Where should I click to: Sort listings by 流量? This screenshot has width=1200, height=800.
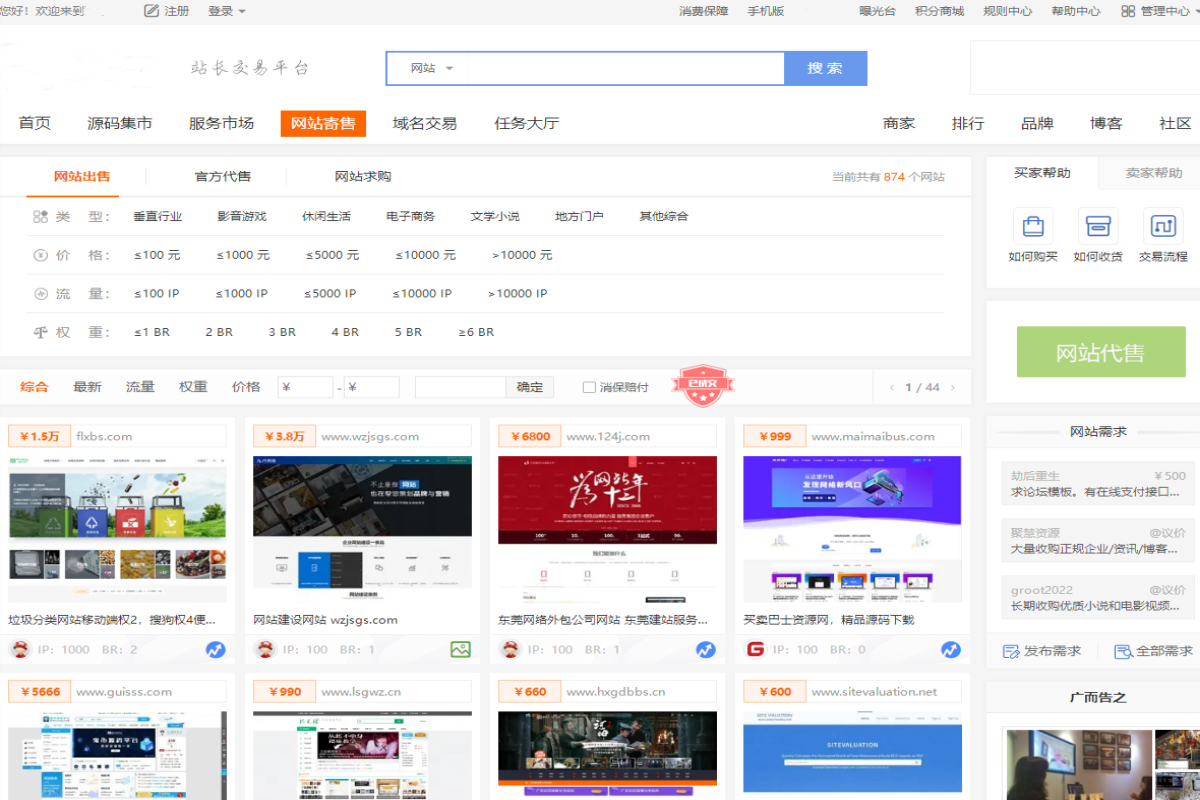coord(140,387)
